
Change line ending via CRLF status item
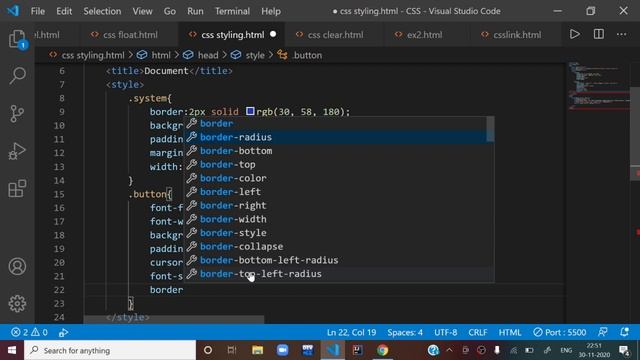point(478,332)
